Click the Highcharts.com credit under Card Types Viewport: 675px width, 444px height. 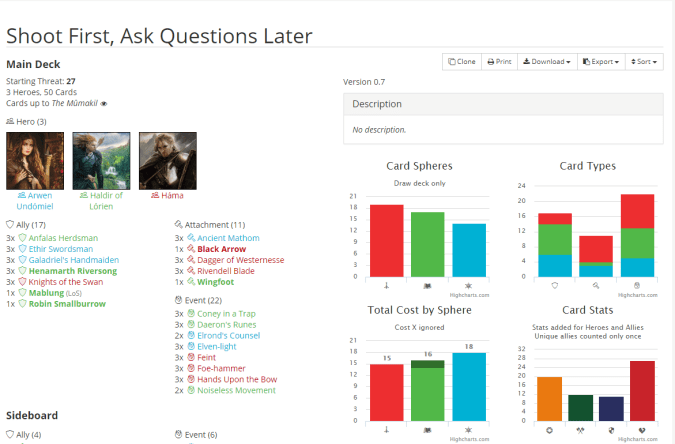coord(637,295)
